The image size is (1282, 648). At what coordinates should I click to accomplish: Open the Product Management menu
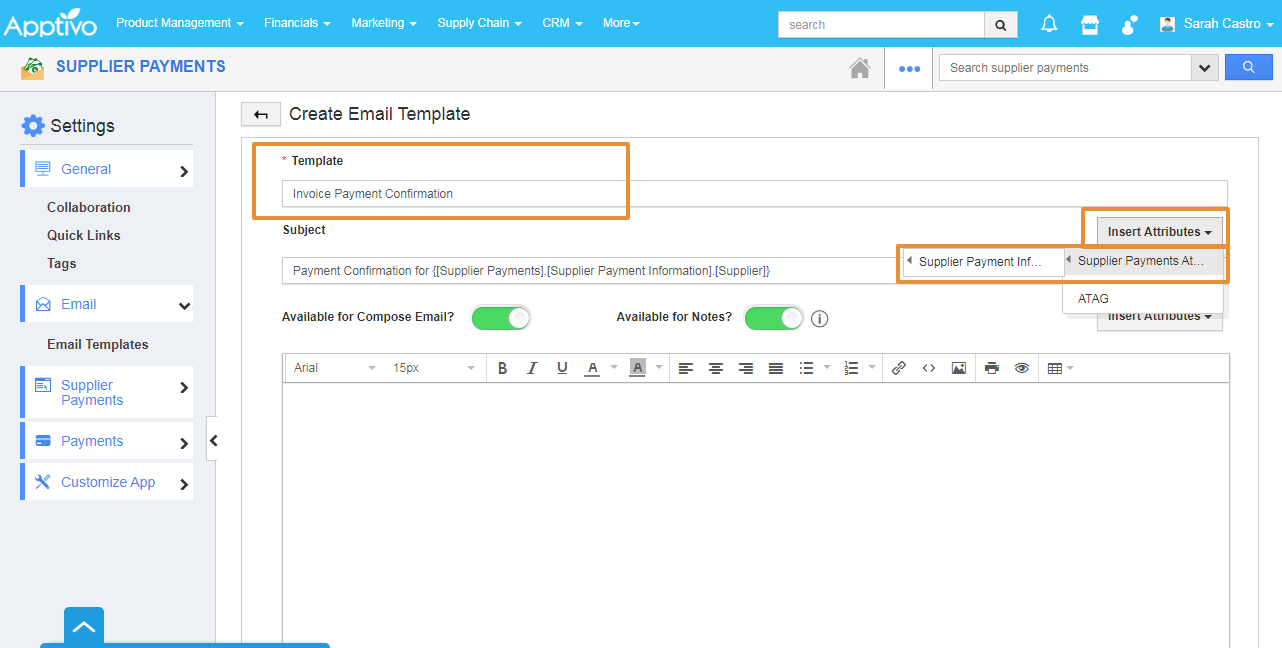180,23
